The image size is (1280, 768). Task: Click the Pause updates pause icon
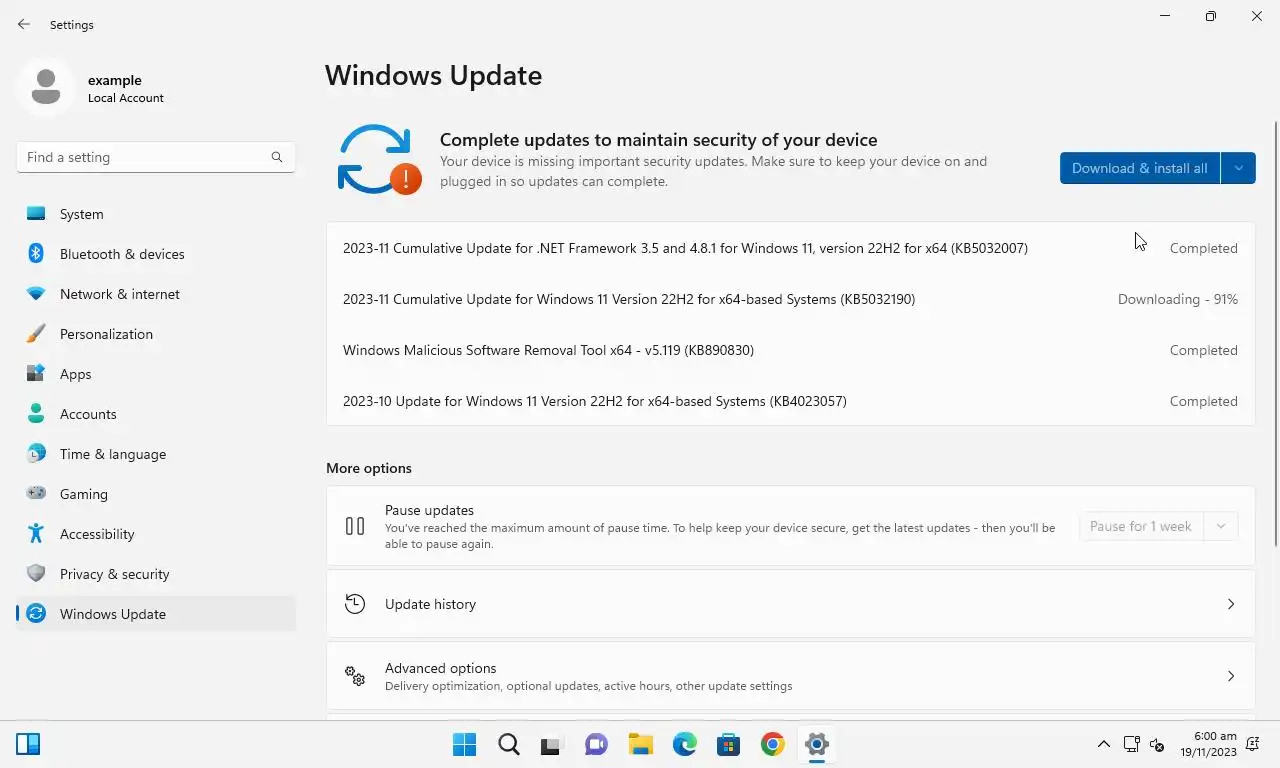click(x=355, y=526)
